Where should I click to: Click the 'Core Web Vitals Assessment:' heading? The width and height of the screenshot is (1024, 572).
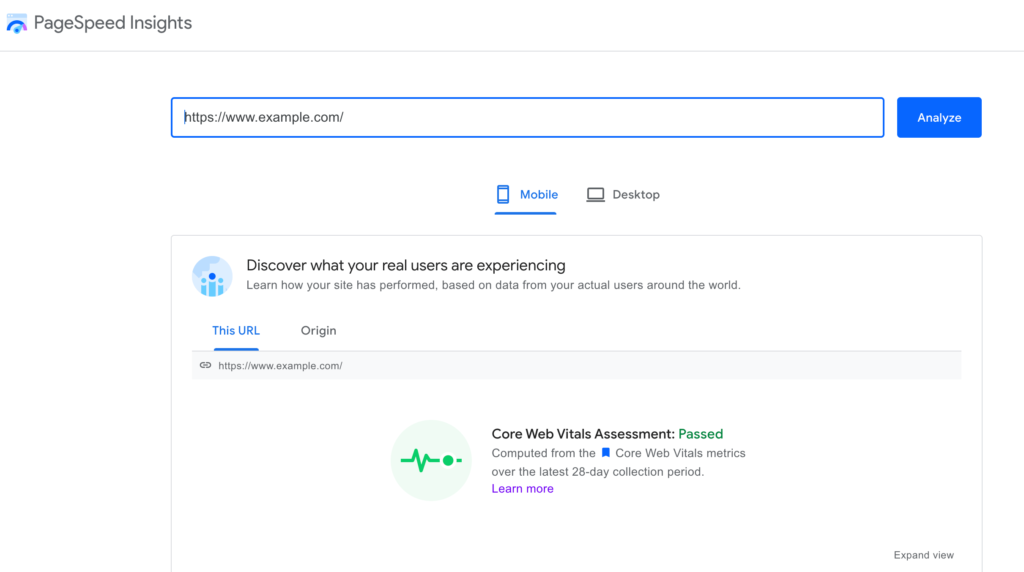(583, 434)
